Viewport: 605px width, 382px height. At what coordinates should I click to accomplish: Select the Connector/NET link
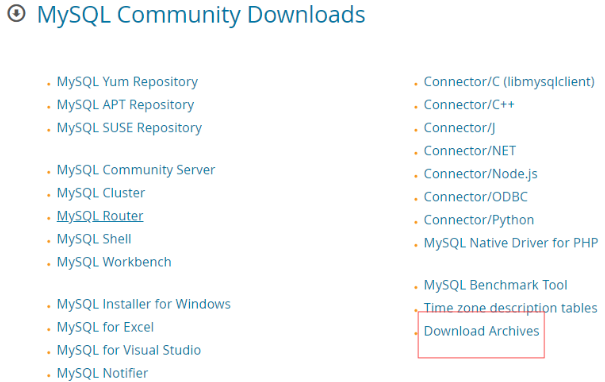pyautogui.click(x=470, y=151)
